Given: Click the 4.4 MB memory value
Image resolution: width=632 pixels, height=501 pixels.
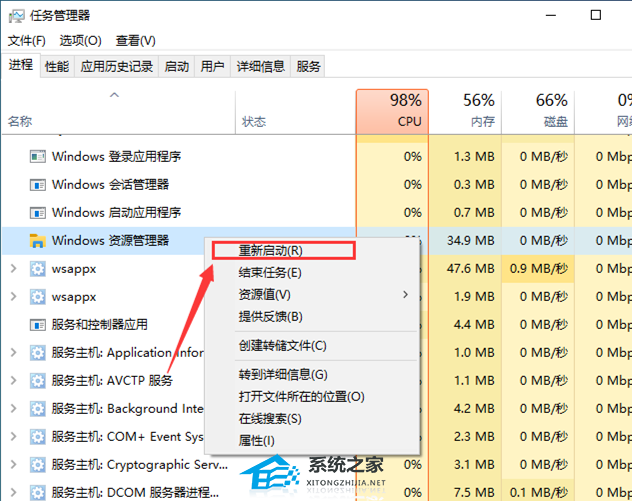Looking at the screenshot, I should [474, 324].
